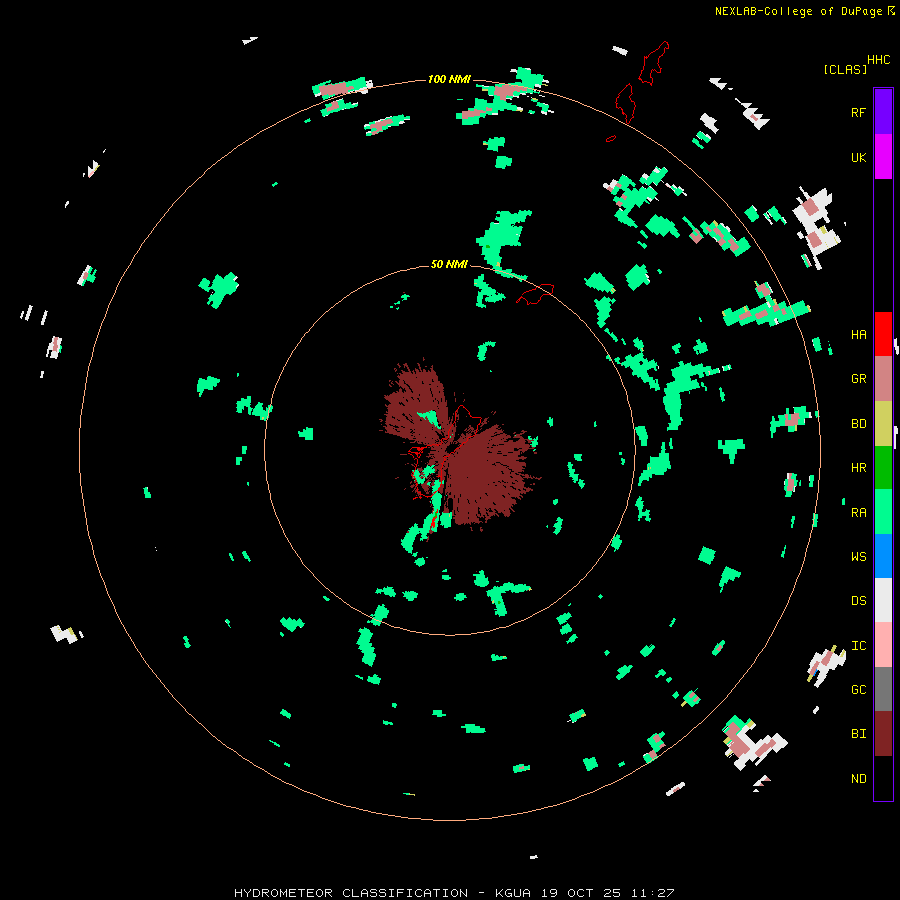Click the 'HYDROMETEOR CLASSIFICATION - KGUA' caption

[x=382, y=893]
